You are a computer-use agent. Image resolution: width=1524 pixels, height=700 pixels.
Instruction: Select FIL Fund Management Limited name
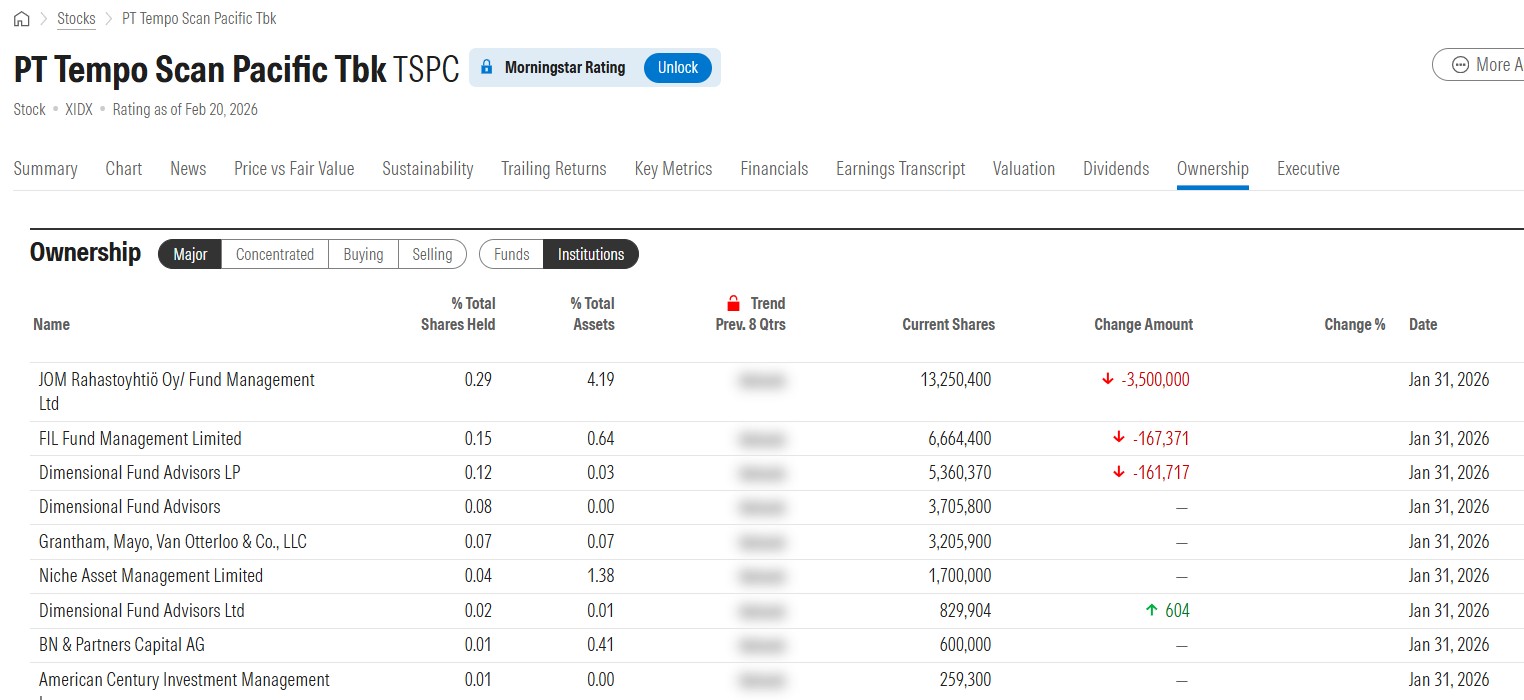tap(140, 439)
